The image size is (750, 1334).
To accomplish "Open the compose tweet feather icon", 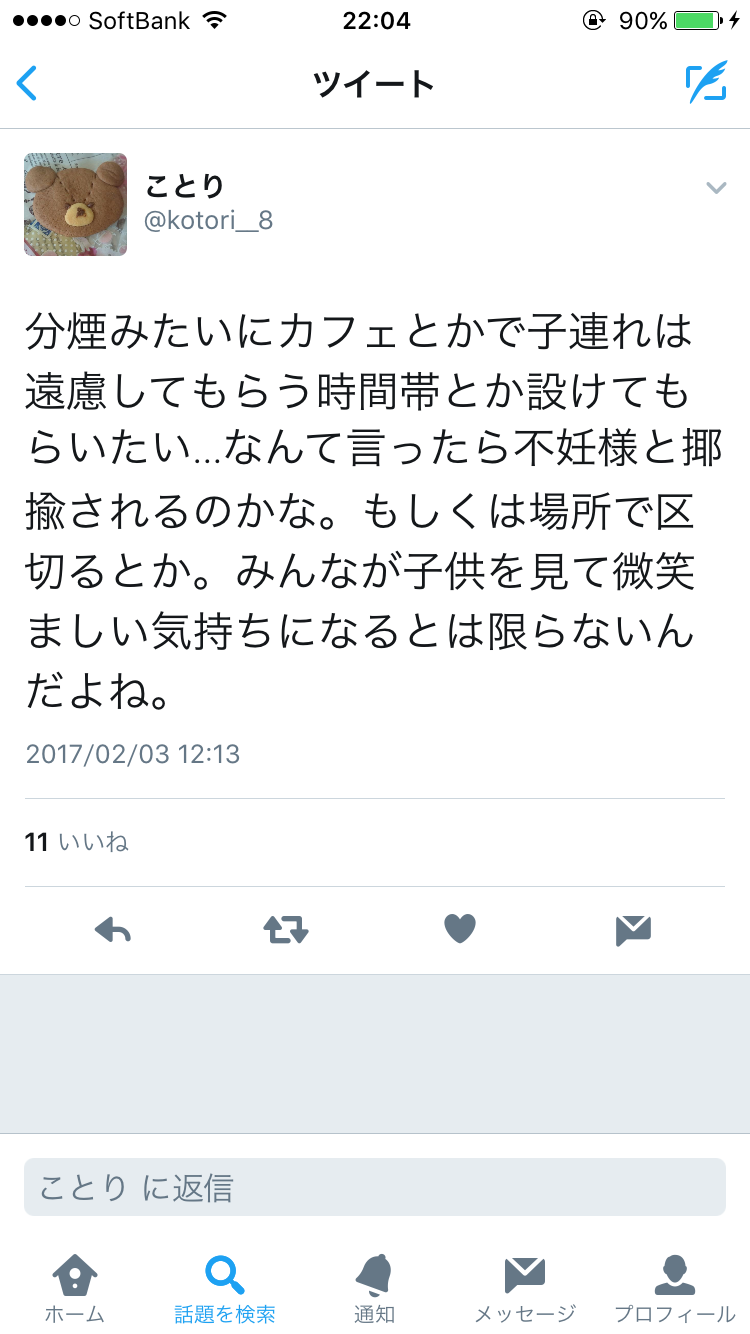I will 706,83.
